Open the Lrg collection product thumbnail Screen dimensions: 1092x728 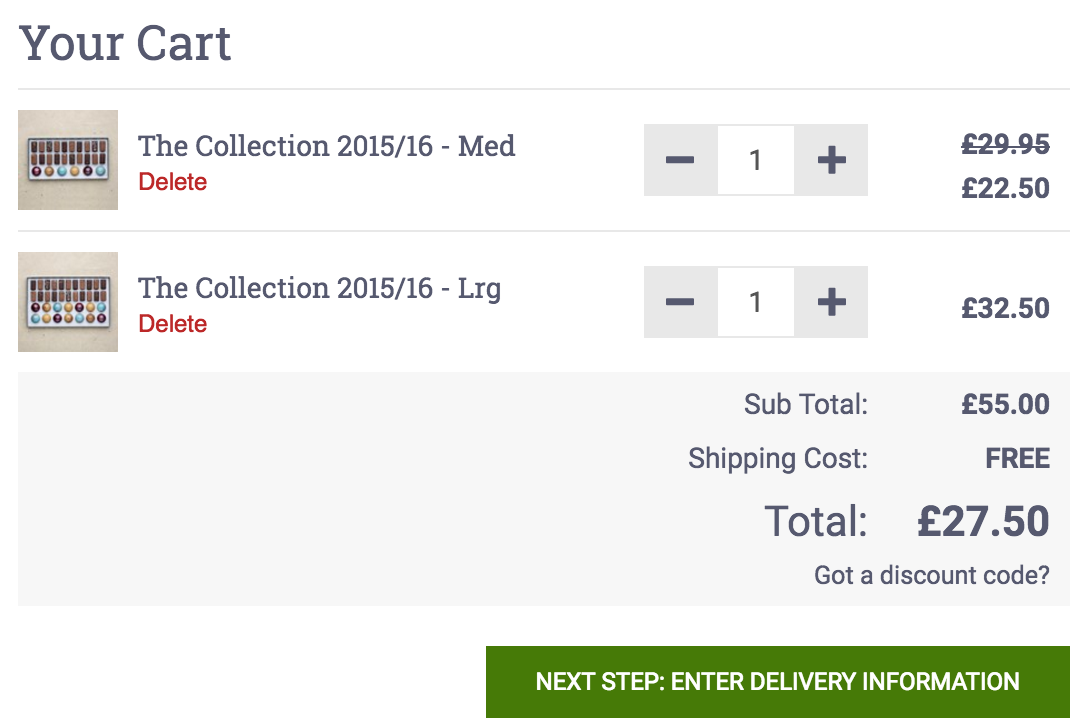pyautogui.click(x=68, y=302)
